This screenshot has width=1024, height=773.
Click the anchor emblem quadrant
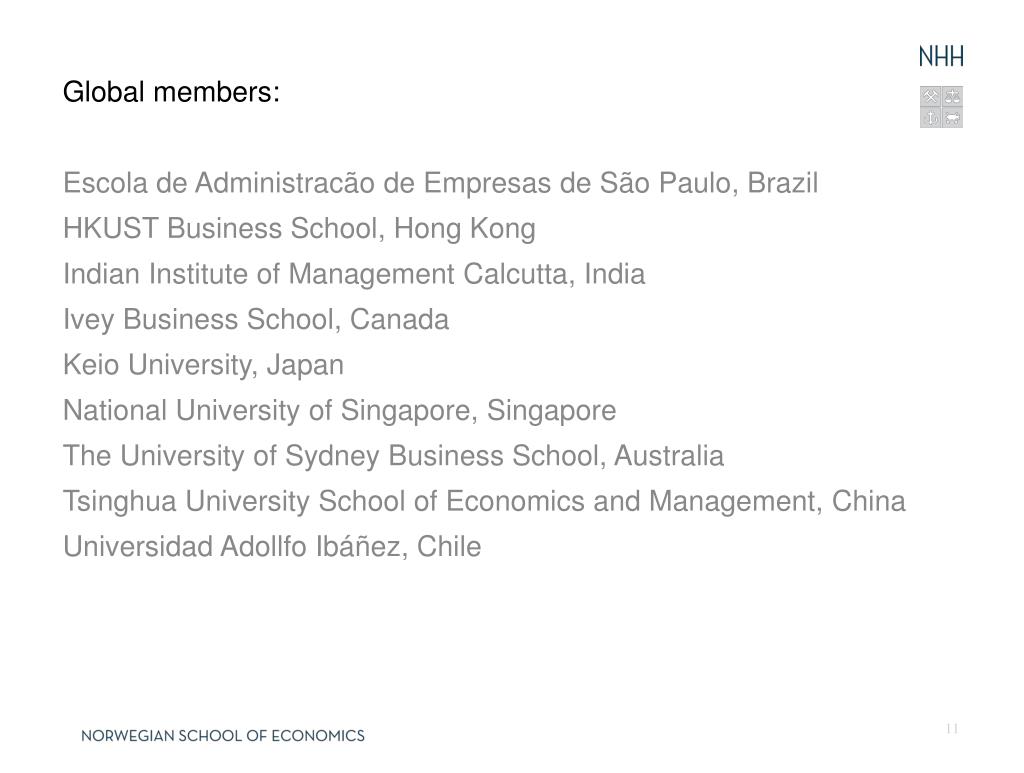(931, 118)
